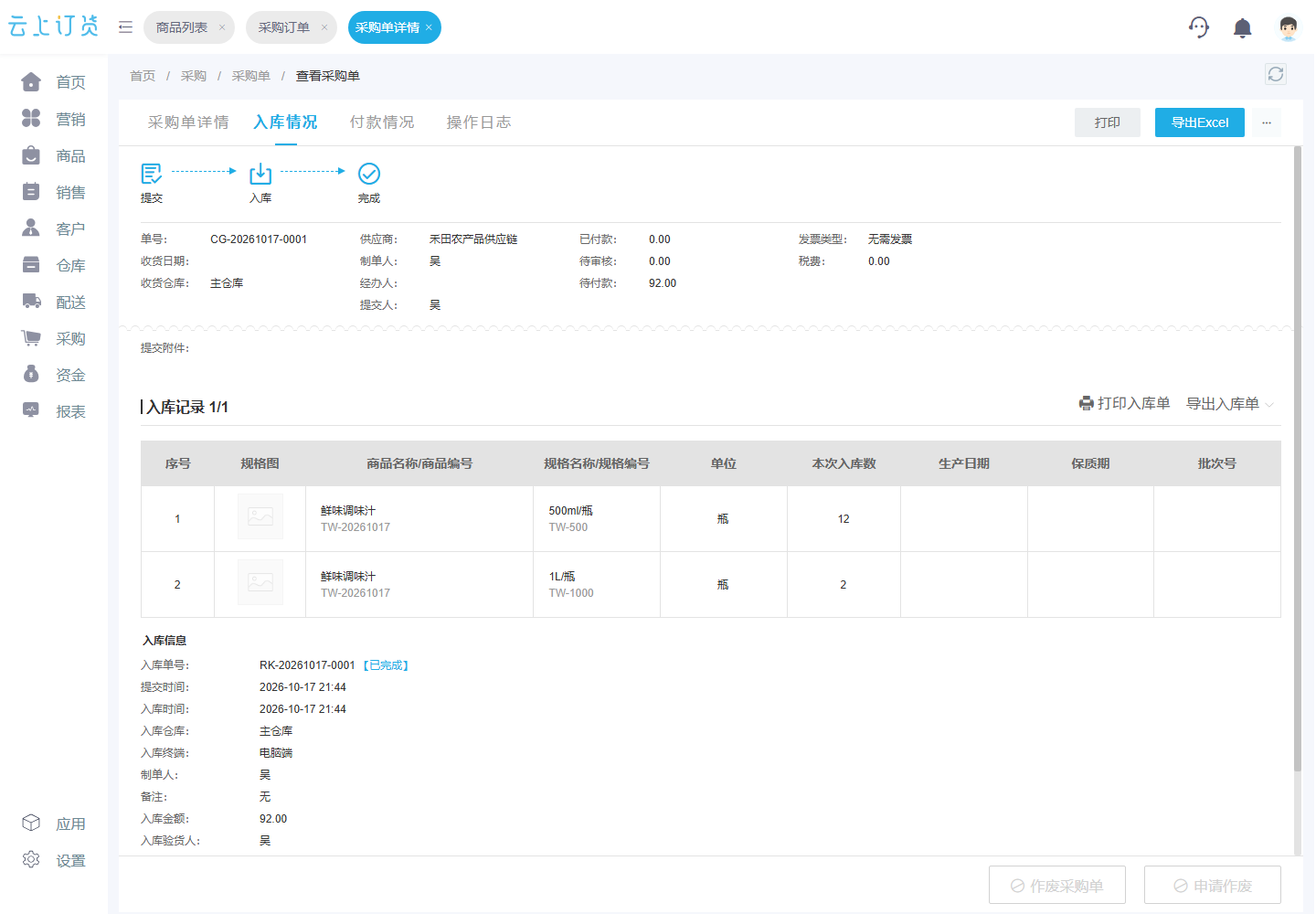
Task: Open image thumbnail for TW-500 row
Action: click(x=260, y=517)
